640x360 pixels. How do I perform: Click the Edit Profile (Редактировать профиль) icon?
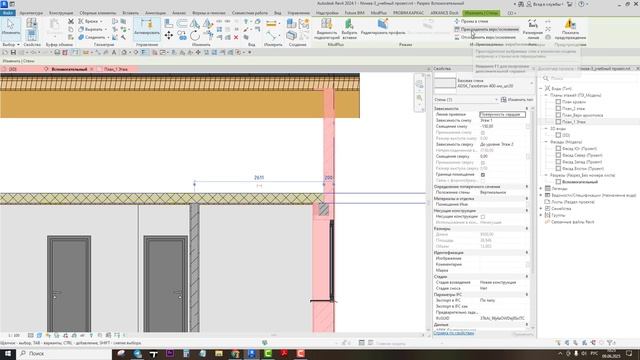tap(382, 24)
